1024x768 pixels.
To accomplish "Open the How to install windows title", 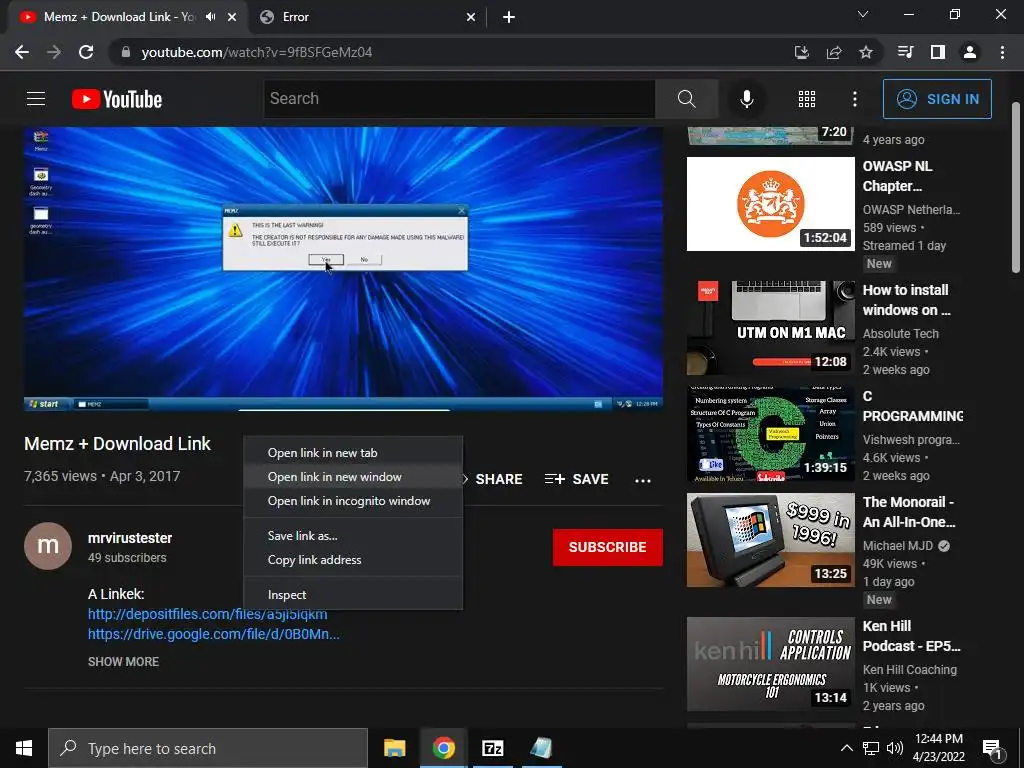I will tap(906, 300).
